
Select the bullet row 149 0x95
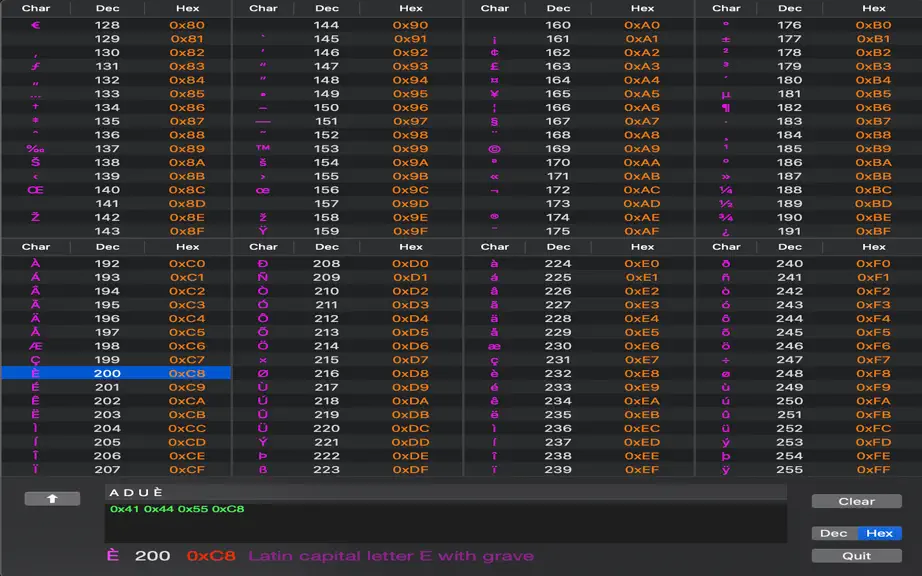[348, 94]
